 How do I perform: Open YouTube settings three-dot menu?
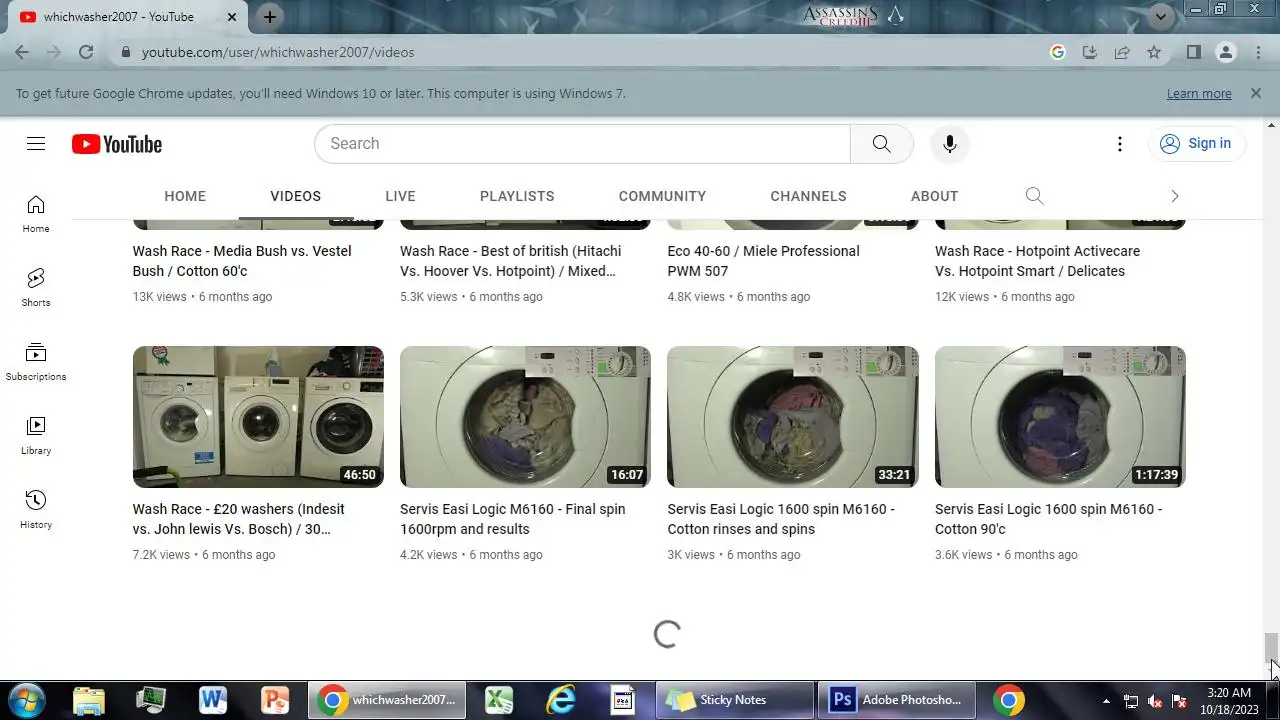tap(1120, 144)
